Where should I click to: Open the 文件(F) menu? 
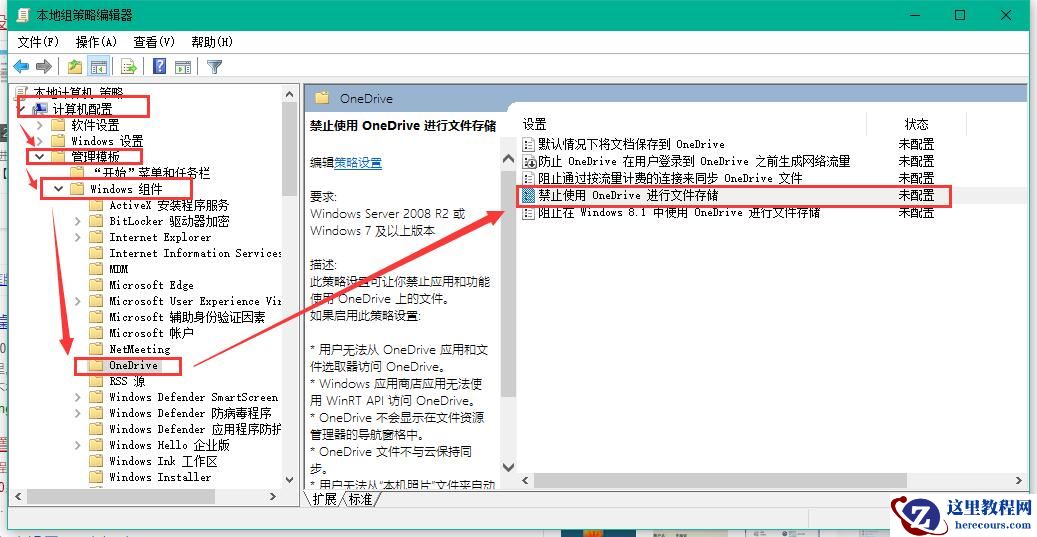tap(38, 42)
